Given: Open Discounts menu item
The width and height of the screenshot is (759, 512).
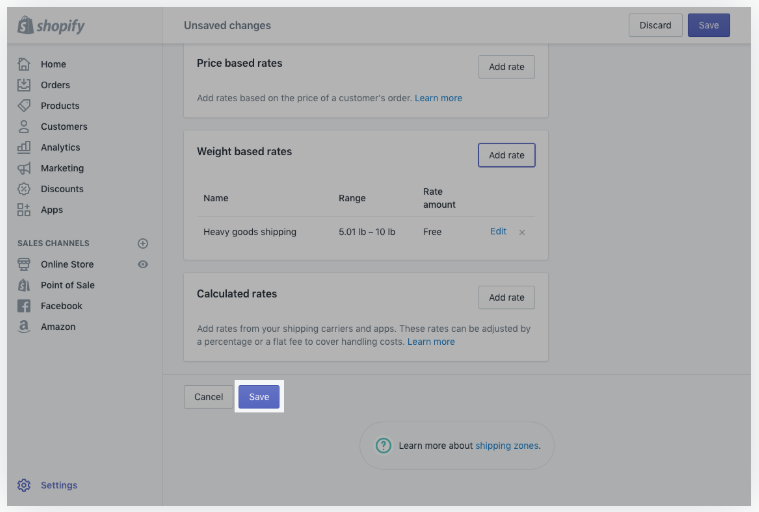Looking at the screenshot, I should 62,189.
